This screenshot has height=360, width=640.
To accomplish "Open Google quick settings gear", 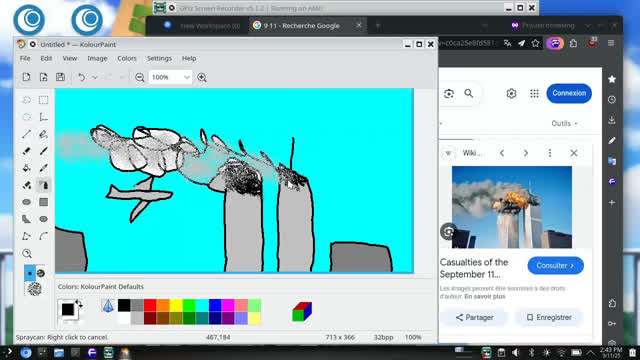I will pyautogui.click(x=511, y=93).
